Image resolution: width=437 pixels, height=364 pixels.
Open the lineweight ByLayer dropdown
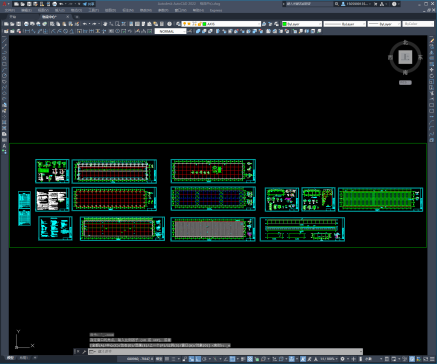[384, 24]
